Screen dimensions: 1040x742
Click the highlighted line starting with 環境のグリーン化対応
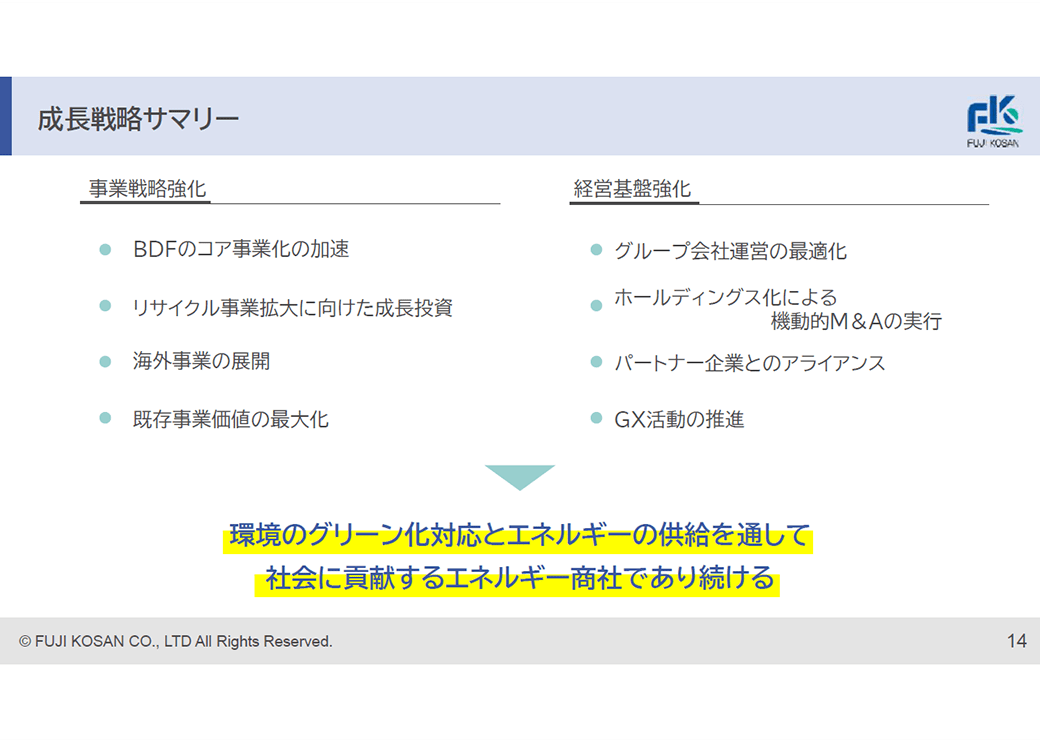coord(519,536)
